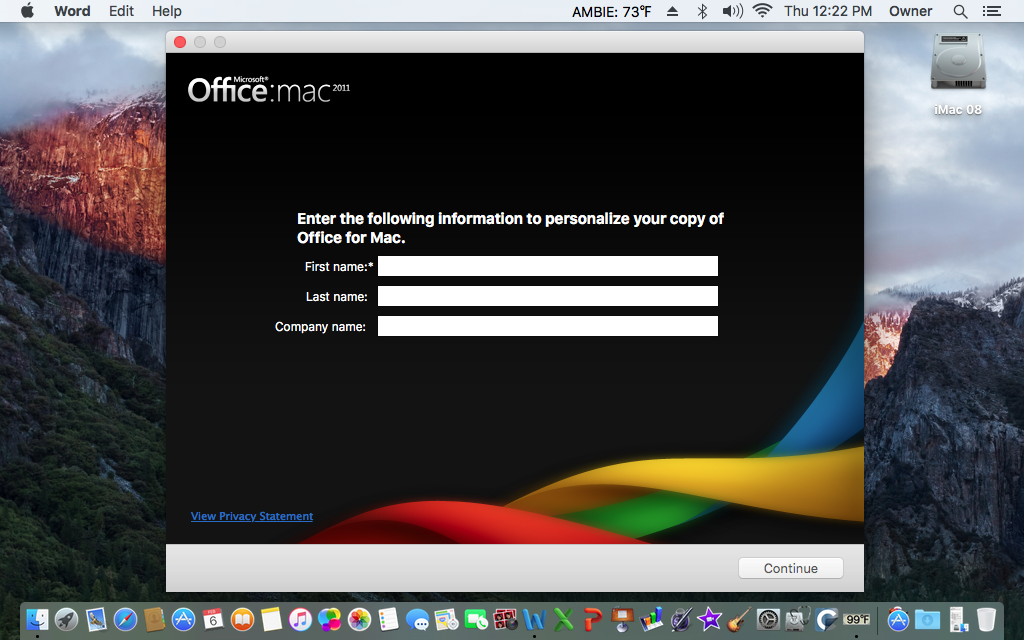Open Disk Utility from the Dock
This screenshot has height=640, width=1024.
coord(797,618)
